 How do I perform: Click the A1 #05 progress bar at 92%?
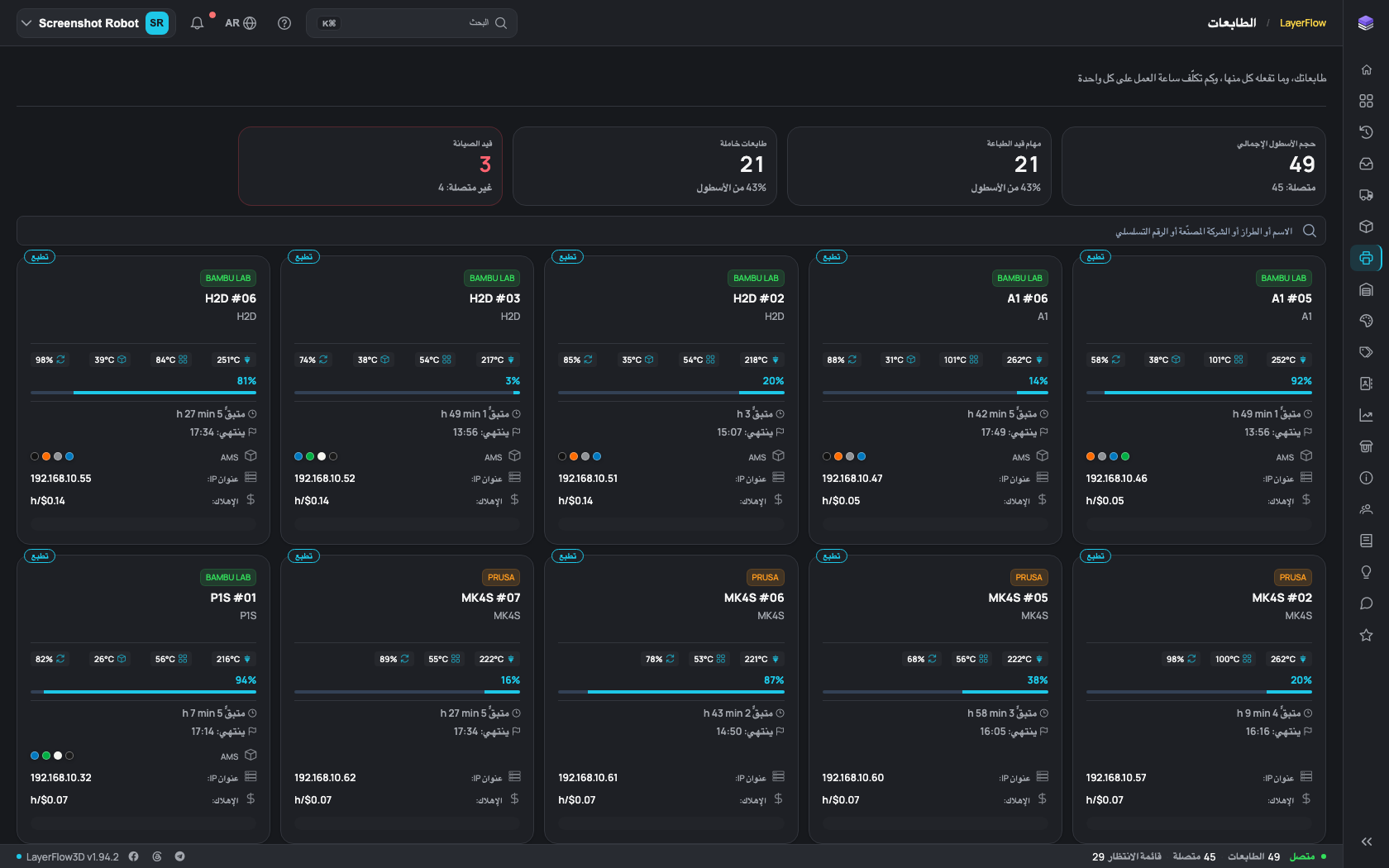click(1199, 393)
